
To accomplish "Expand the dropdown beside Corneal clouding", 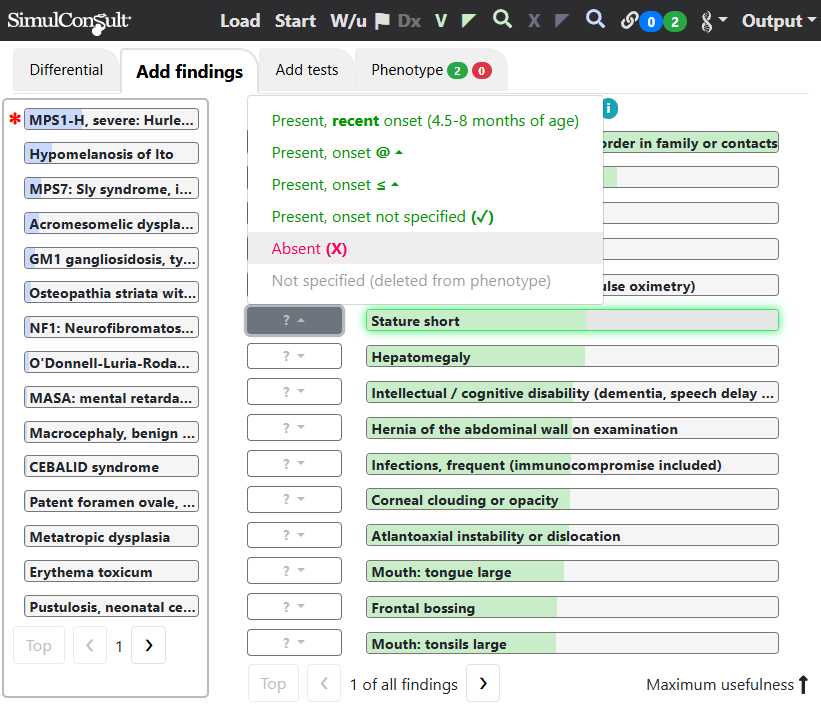I will pyautogui.click(x=294, y=500).
